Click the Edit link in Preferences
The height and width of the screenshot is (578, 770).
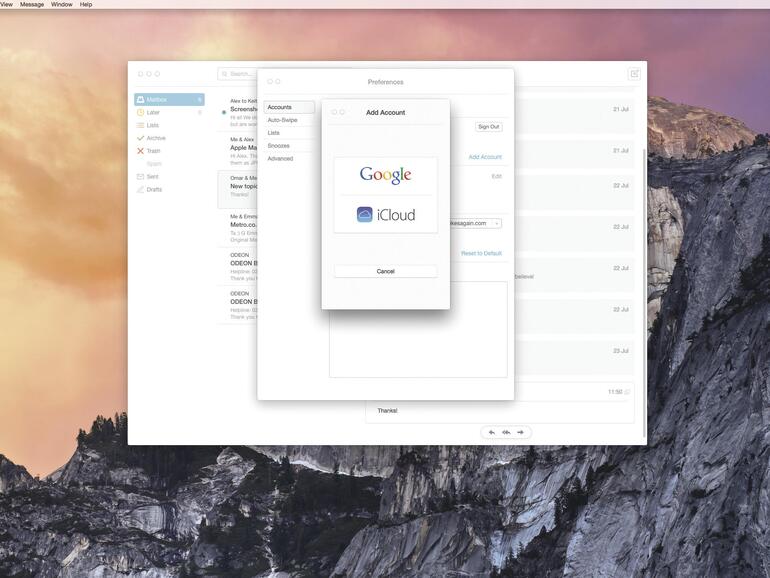(496, 176)
